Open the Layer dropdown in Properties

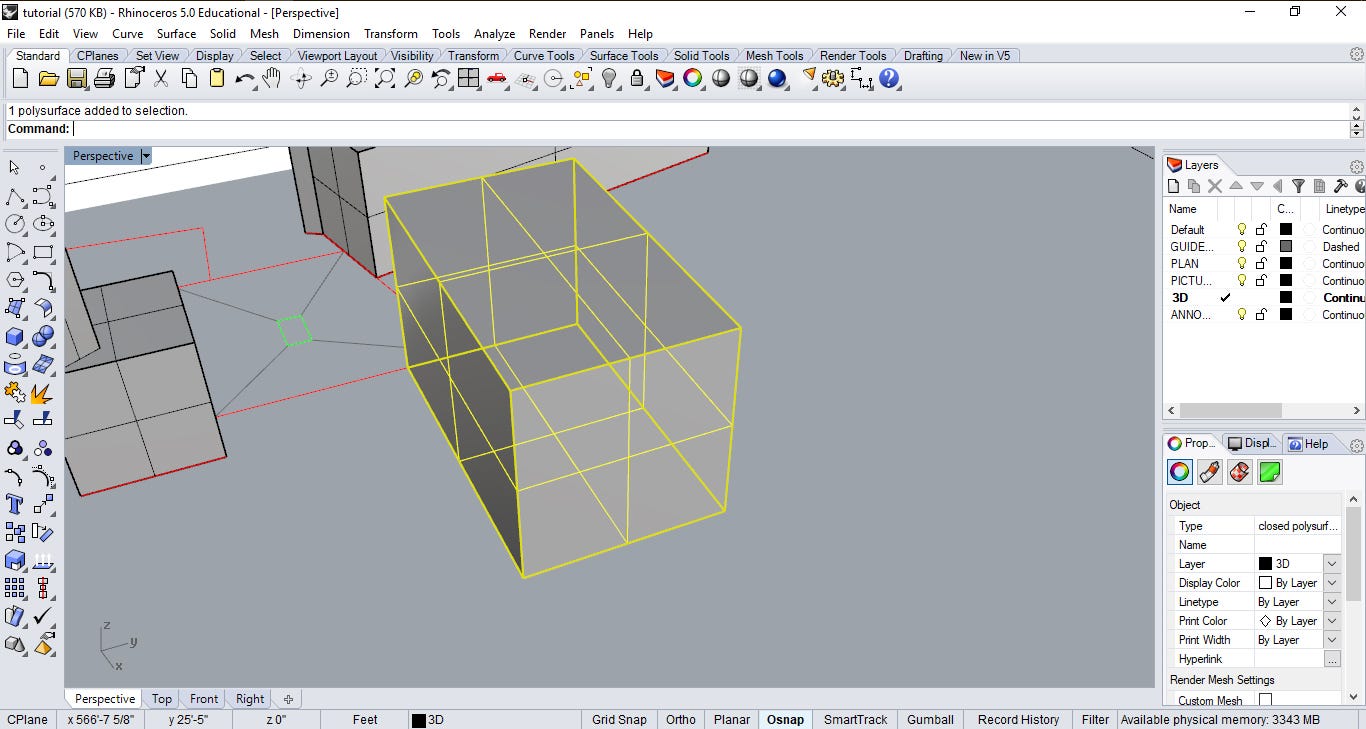[x=1331, y=563]
